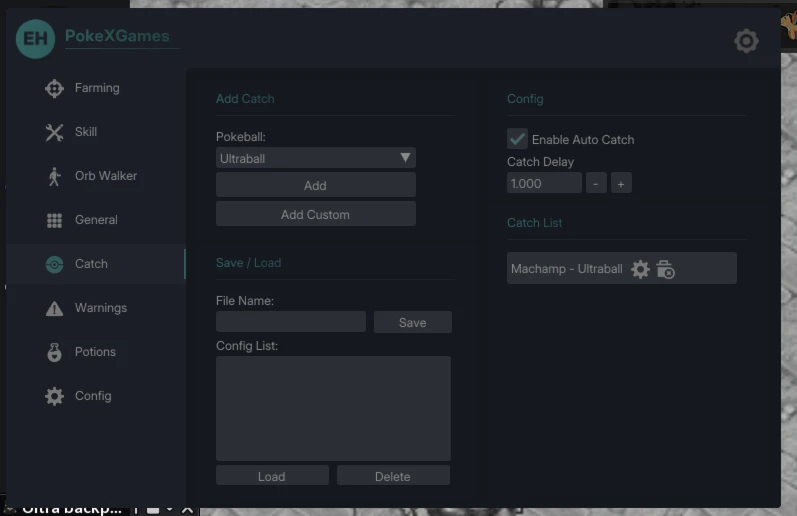Increase Catch Delay with plus button
Viewport: 797px width, 516px height.
tap(621, 184)
